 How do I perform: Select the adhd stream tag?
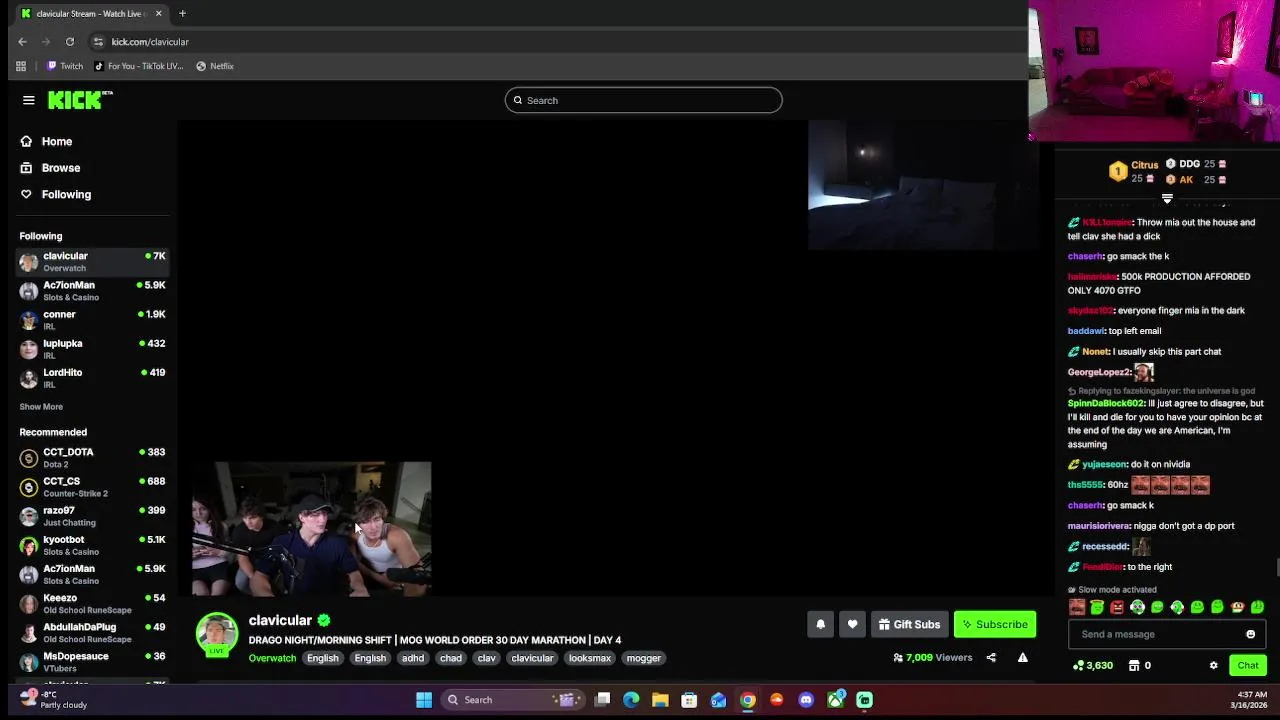click(x=413, y=658)
